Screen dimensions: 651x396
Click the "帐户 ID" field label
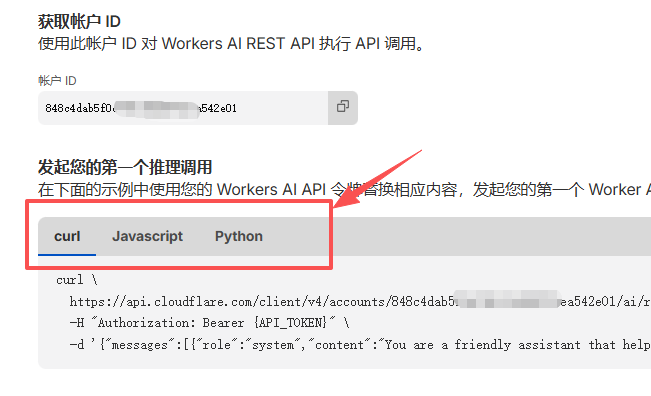(57, 81)
